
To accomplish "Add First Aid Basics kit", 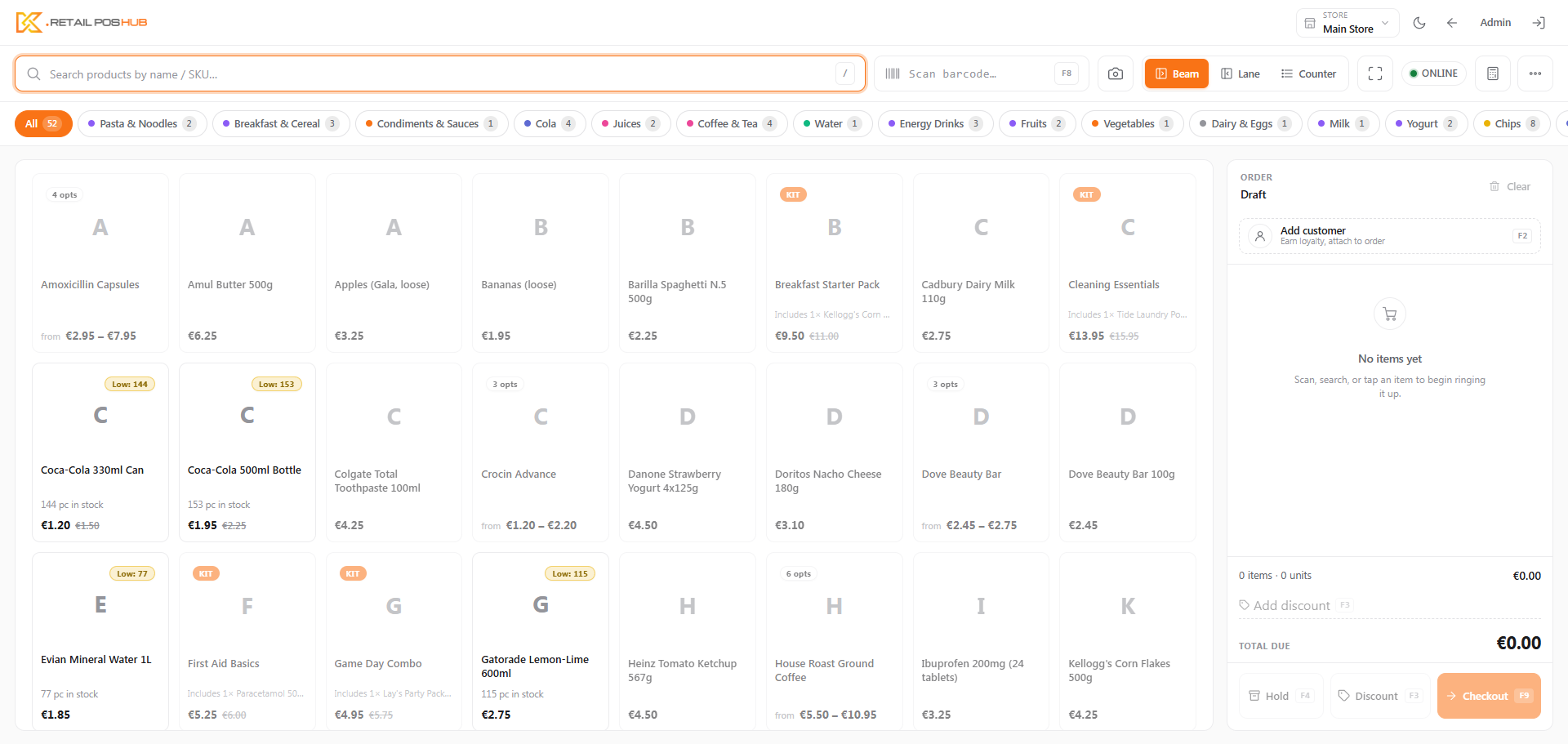I will (x=247, y=641).
